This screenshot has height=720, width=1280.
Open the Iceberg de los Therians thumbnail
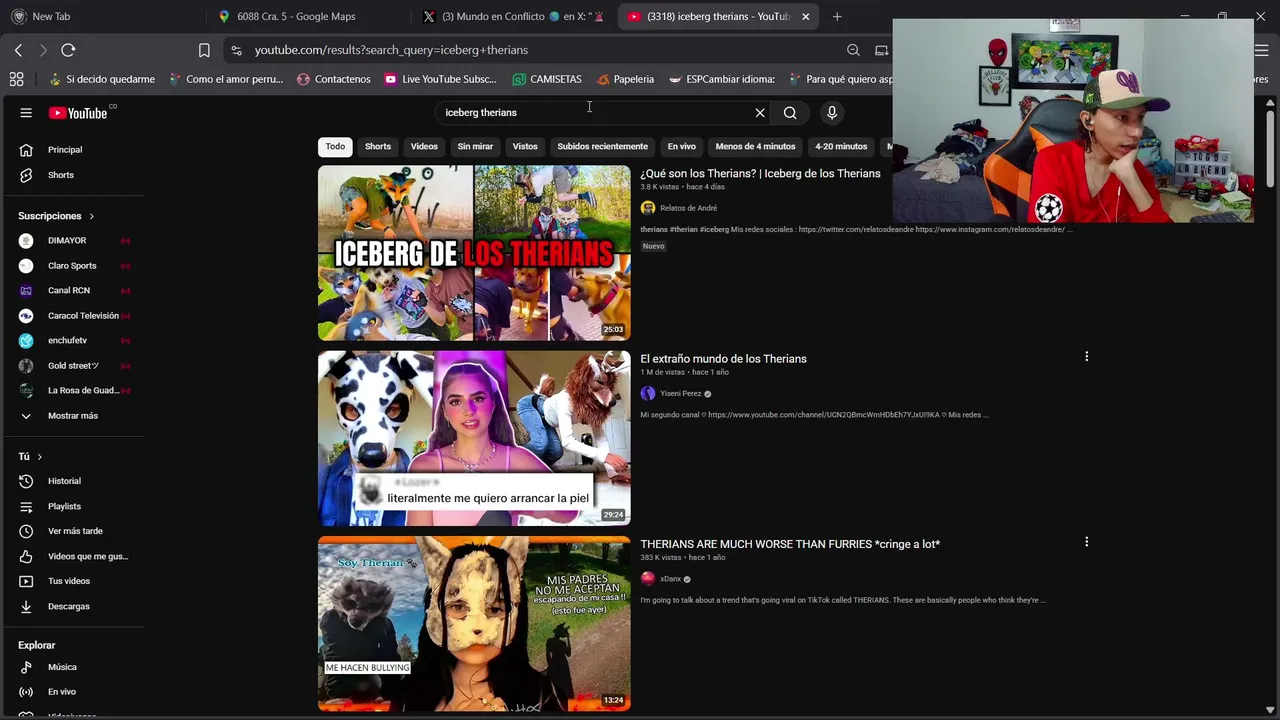(x=474, y=253)
